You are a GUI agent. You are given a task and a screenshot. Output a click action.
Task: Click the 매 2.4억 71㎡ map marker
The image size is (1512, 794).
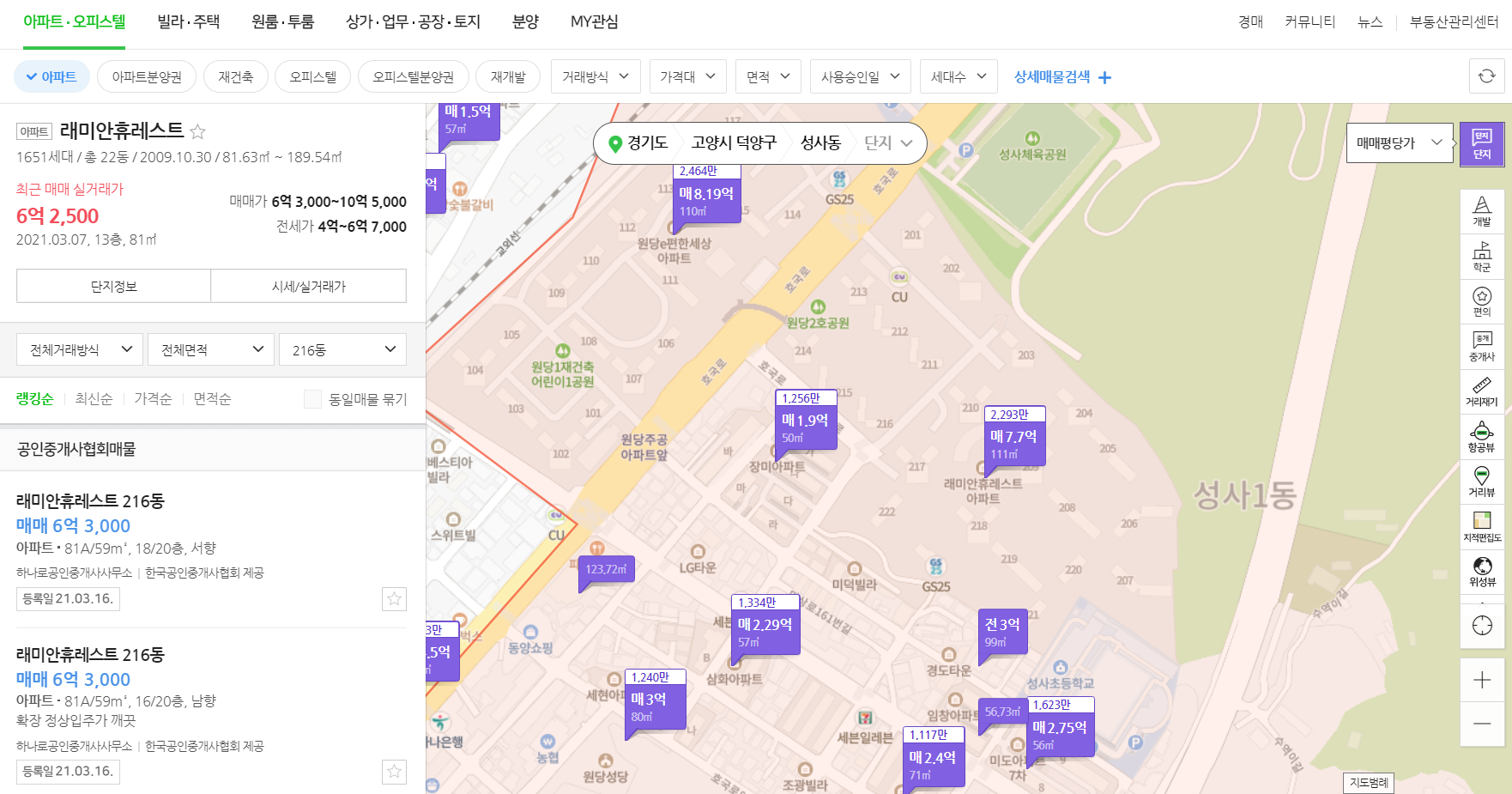933,757
